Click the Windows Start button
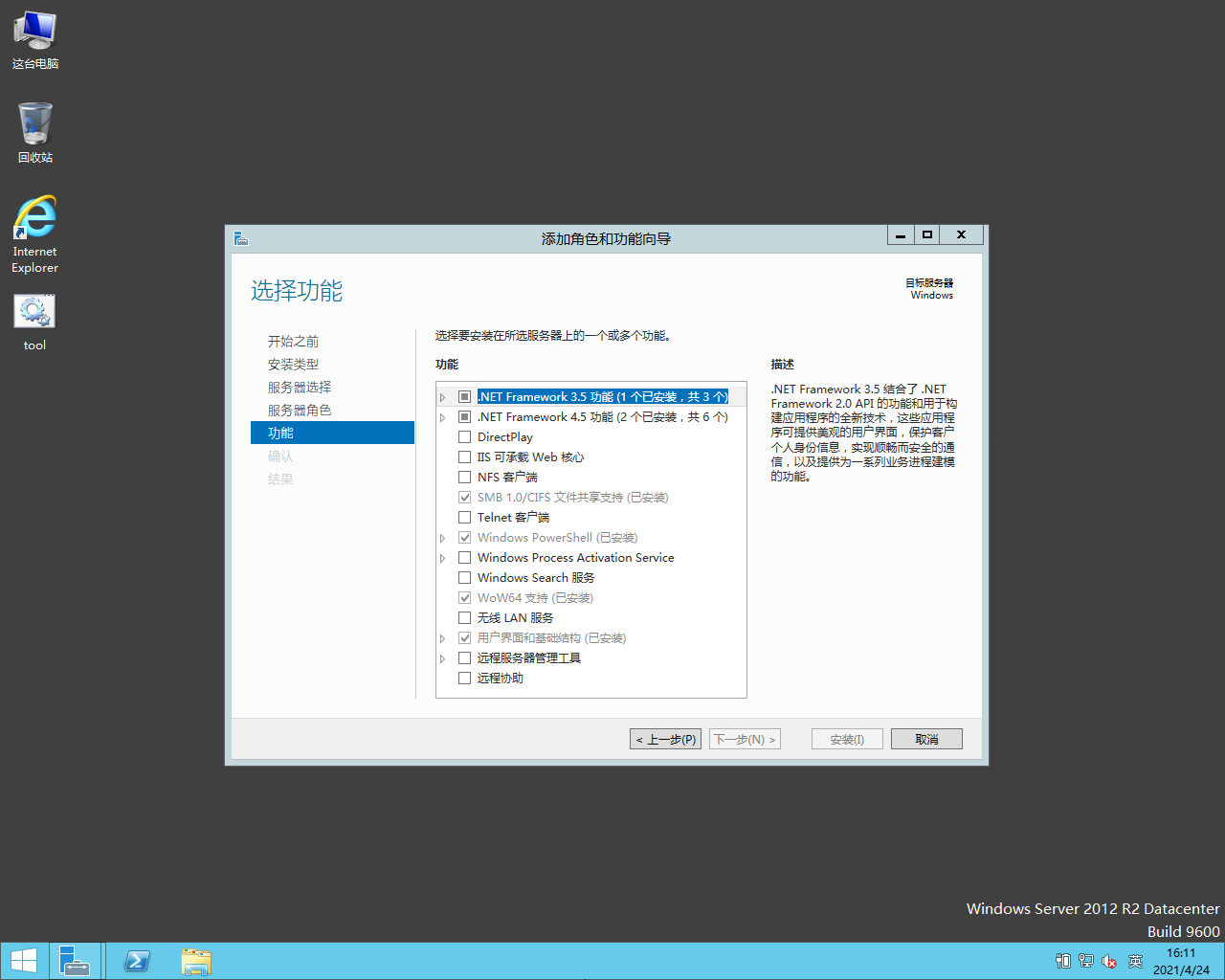The height and width of the screenshot is (980, 1225). [23, 961]
